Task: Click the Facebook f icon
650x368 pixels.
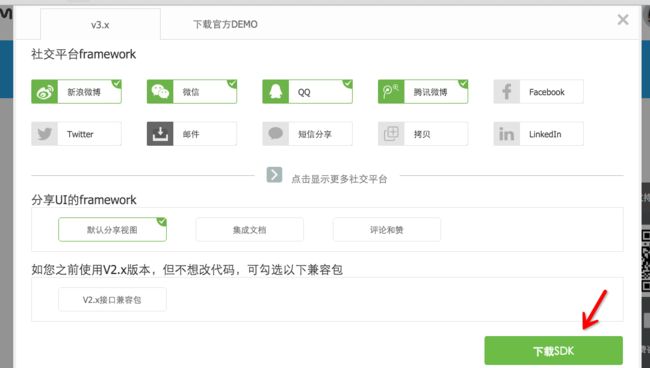Action: tap(507, 92)
